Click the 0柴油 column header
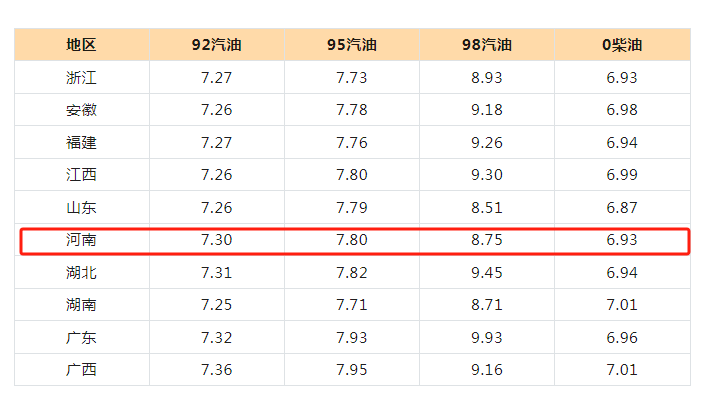710x400 pixels. pos(622,45)
